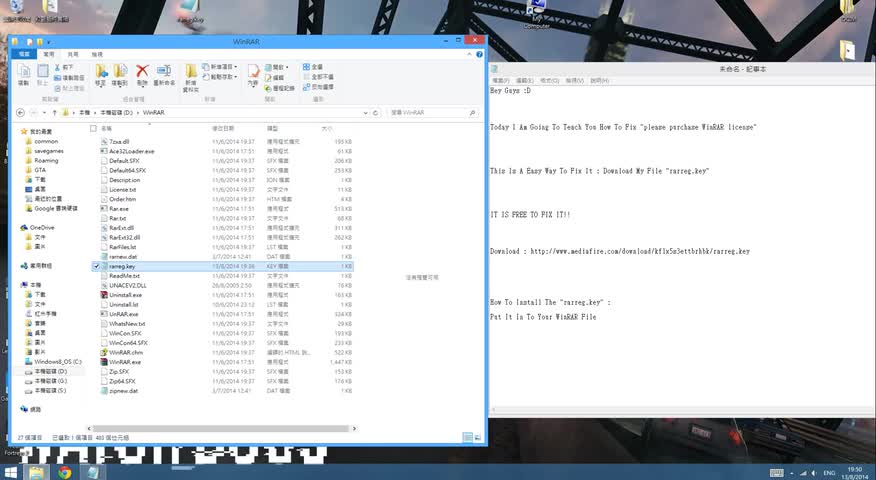Open Notepad File (F) menu
This screenshot has height=480, width=876.
point(501,80)
